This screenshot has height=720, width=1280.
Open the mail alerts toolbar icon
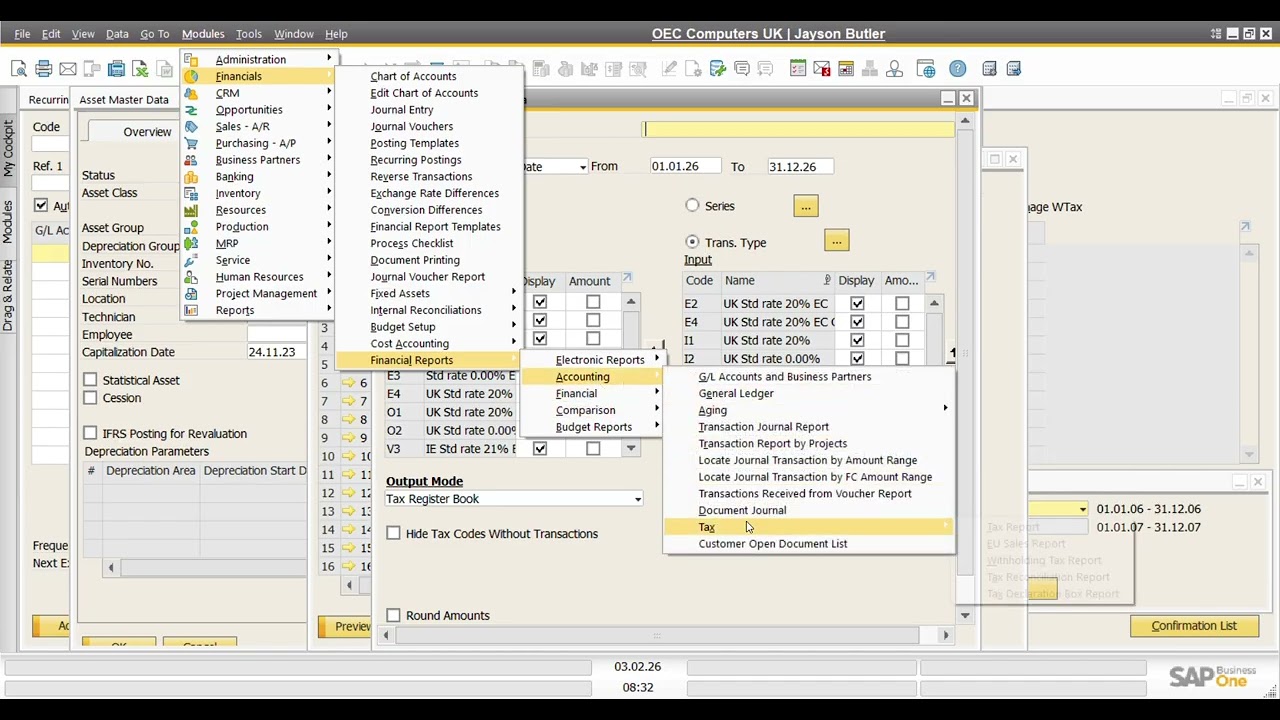point(822,69)
